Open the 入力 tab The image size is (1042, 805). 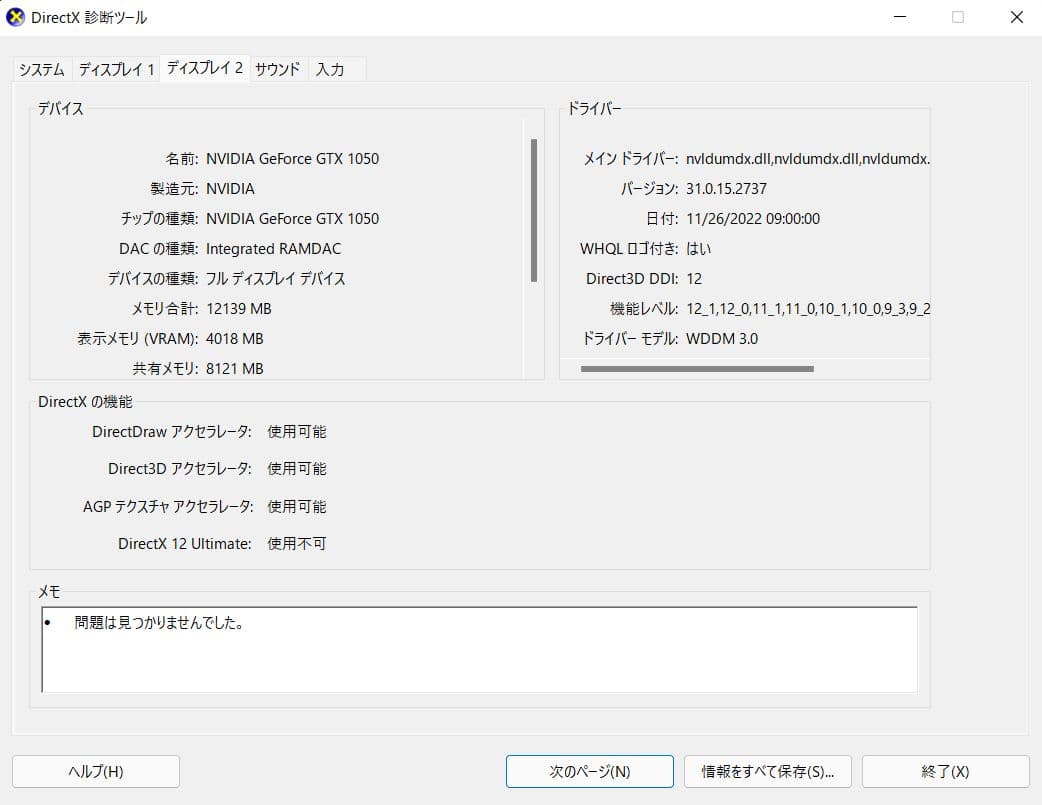(x=330, y=70)
